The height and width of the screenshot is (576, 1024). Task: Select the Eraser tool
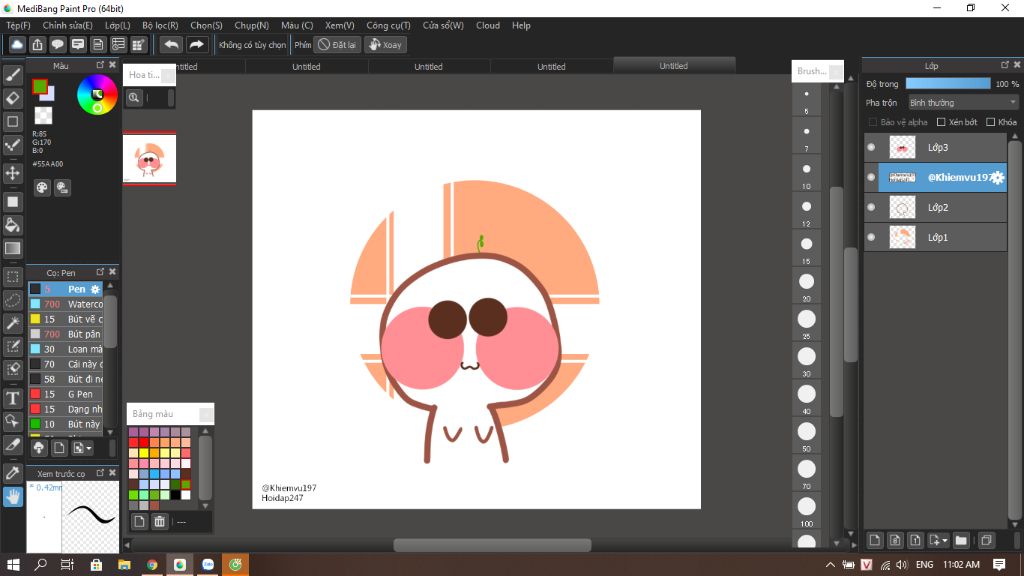[12, 98]
